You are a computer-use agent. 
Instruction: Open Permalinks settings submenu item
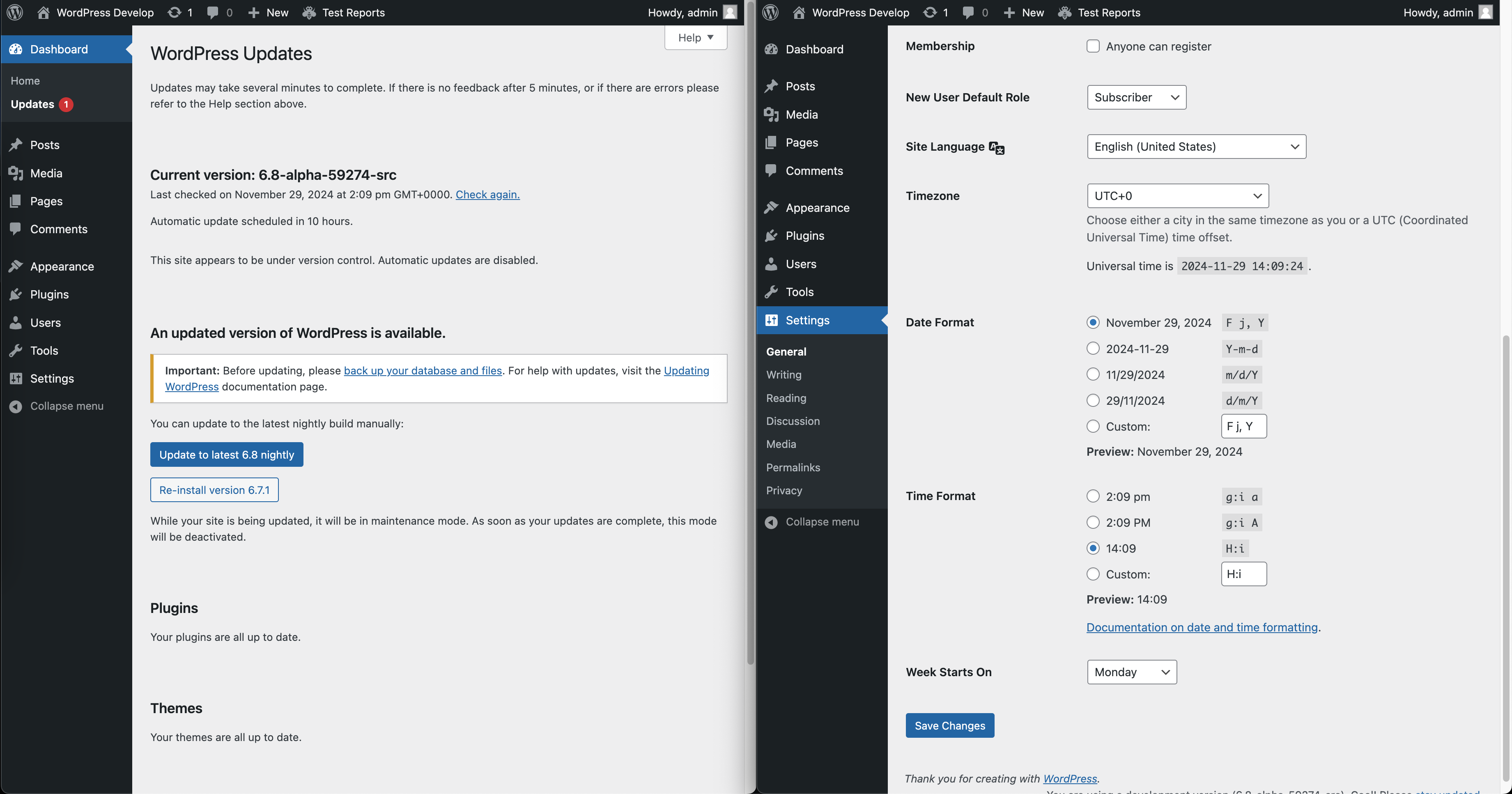click(793, 467)
